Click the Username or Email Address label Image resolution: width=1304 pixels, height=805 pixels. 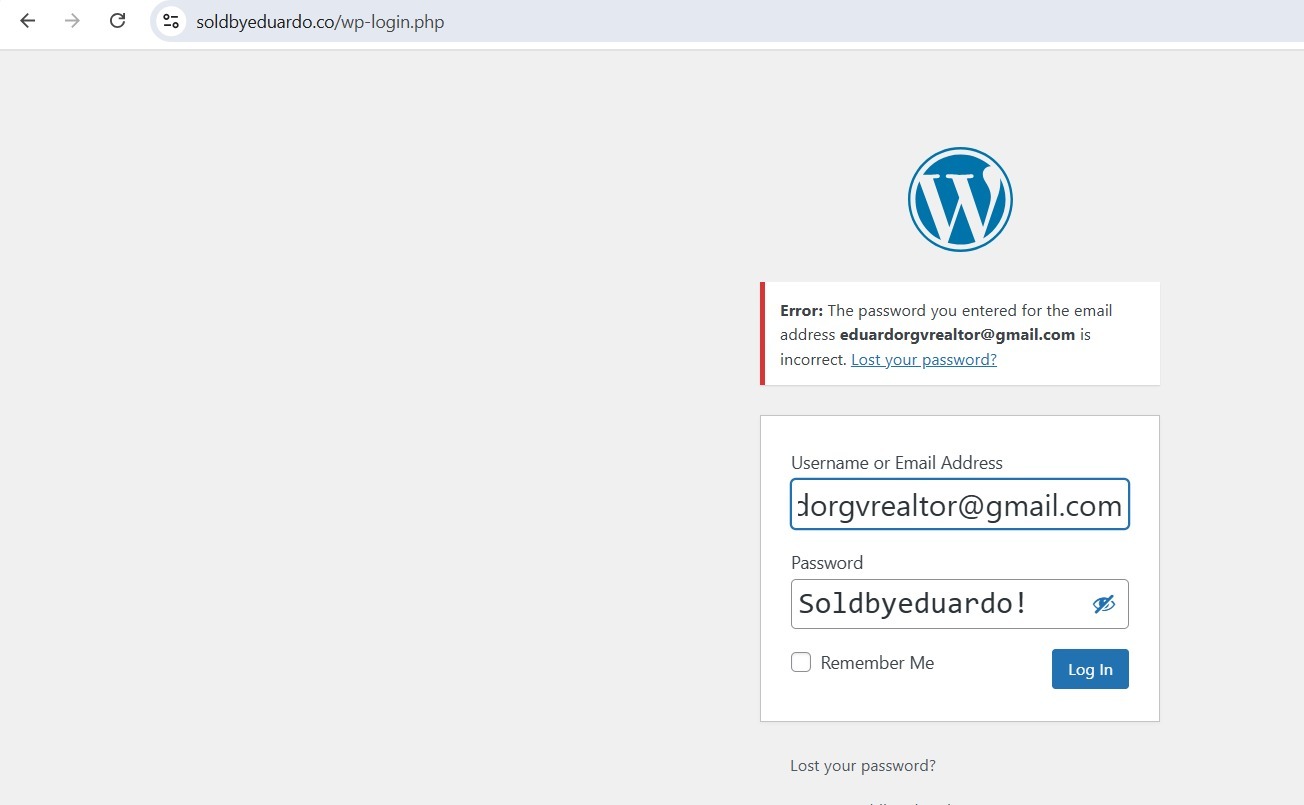tap(896, 463)
